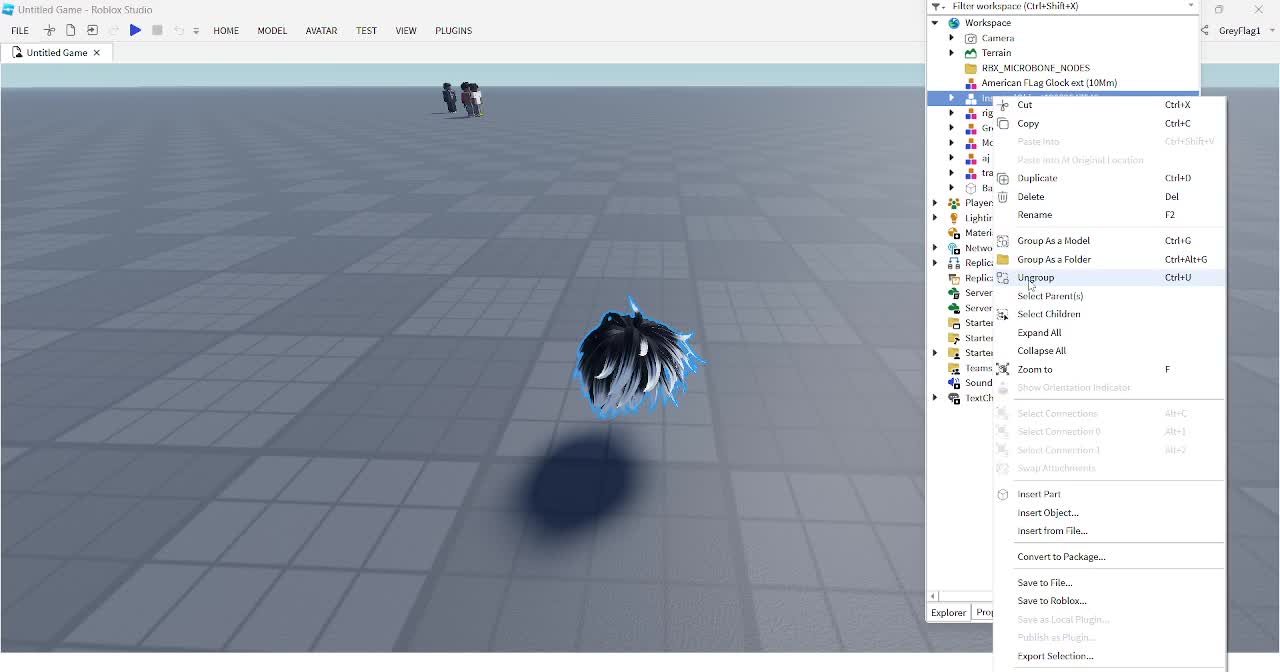Screen dimensions: 1280x672
Task: Click the Cut icon in the context menu
Action: (x=1003, y=105)
